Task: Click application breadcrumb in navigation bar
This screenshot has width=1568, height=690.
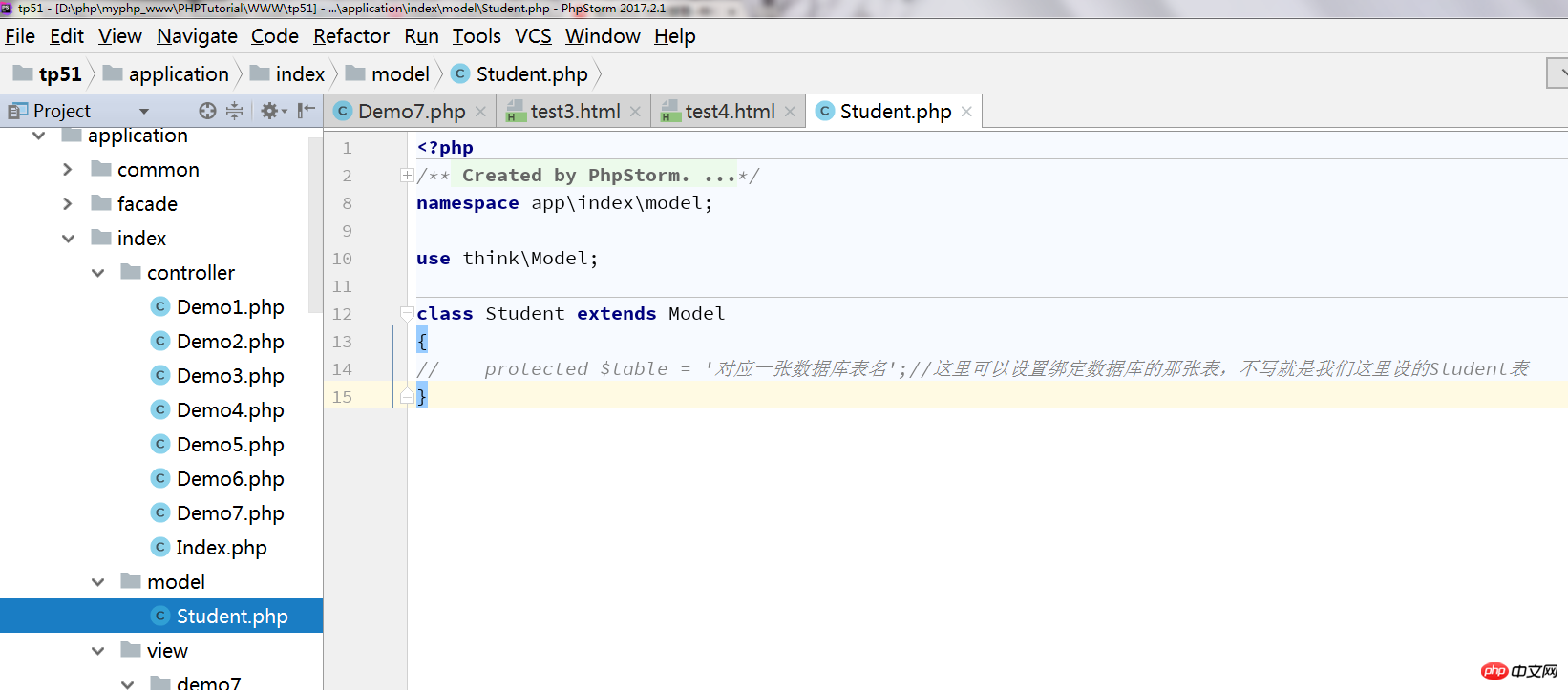Action: 166,73
